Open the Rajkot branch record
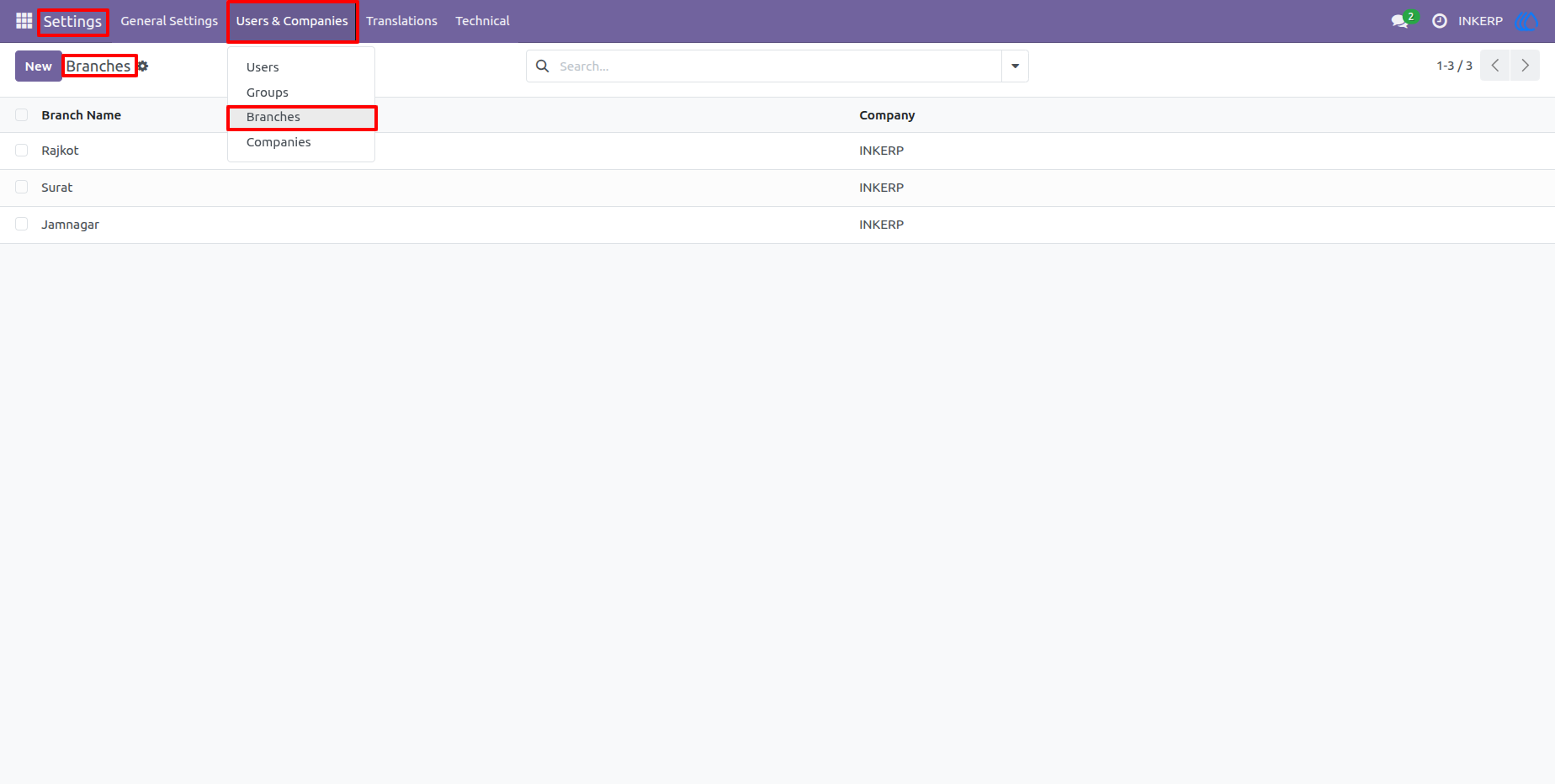The image size is (1555, 784). pos(60,151)
